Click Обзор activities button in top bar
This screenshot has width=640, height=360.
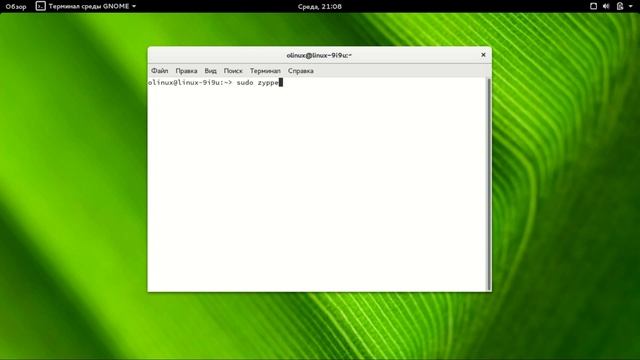click(16, 6)
